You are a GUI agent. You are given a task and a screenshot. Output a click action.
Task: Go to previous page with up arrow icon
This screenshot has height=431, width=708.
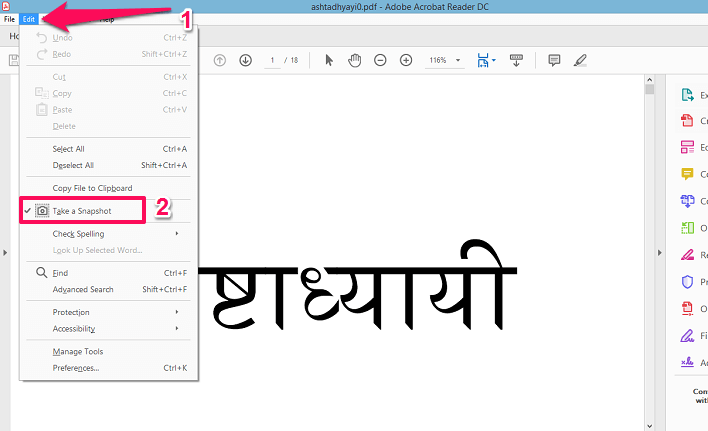click(x=219, y=60)
